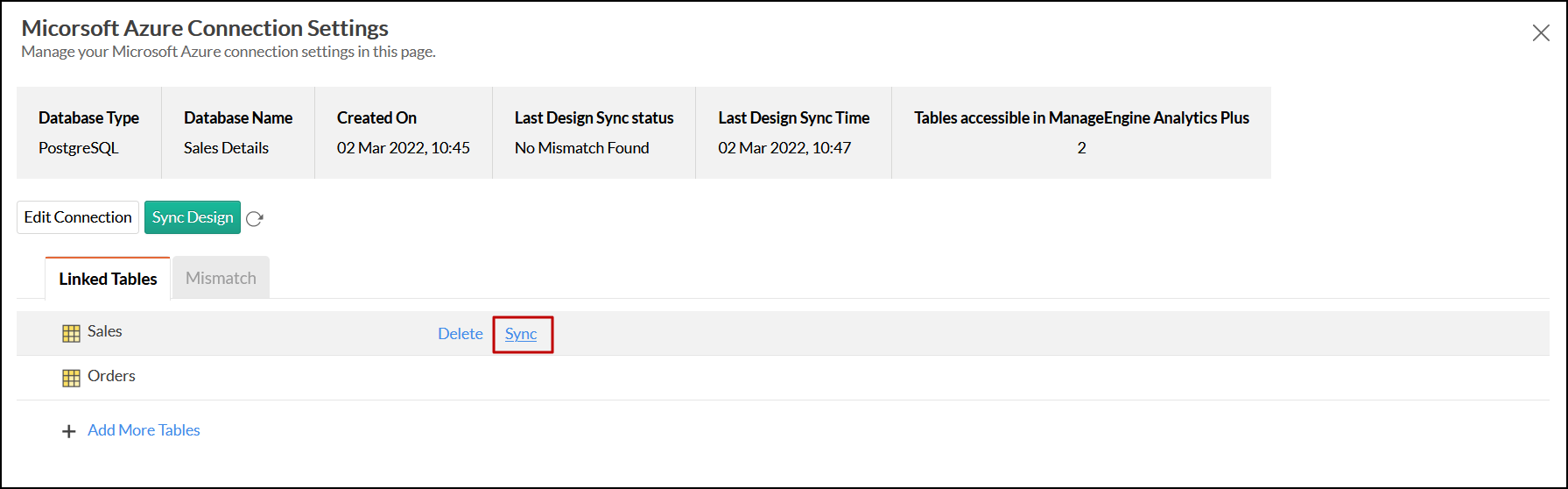Click the Last Design Sync Time value
Viewport: 1568px width, 489px height.
coord(784,148)
